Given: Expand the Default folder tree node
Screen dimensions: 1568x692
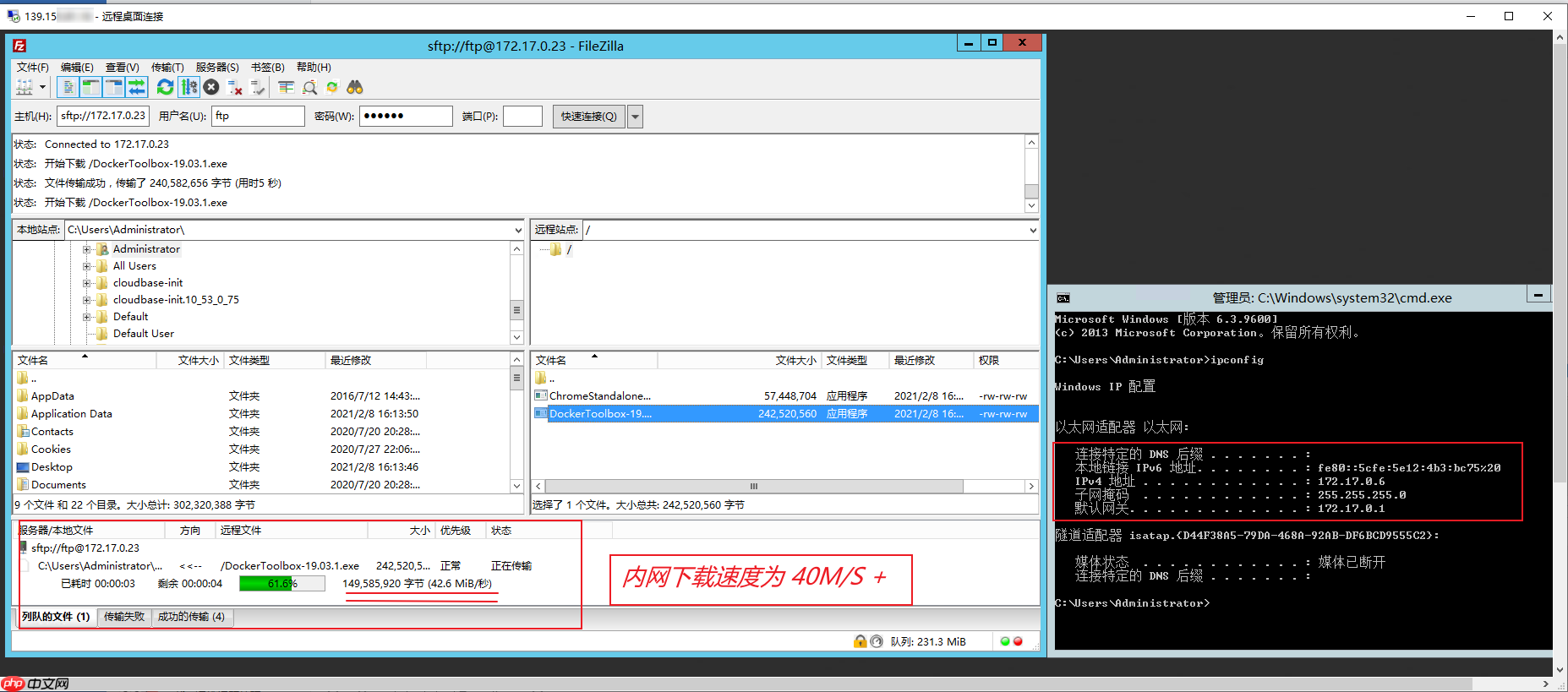Looking at the screenshot, I should tap(86, 317).
